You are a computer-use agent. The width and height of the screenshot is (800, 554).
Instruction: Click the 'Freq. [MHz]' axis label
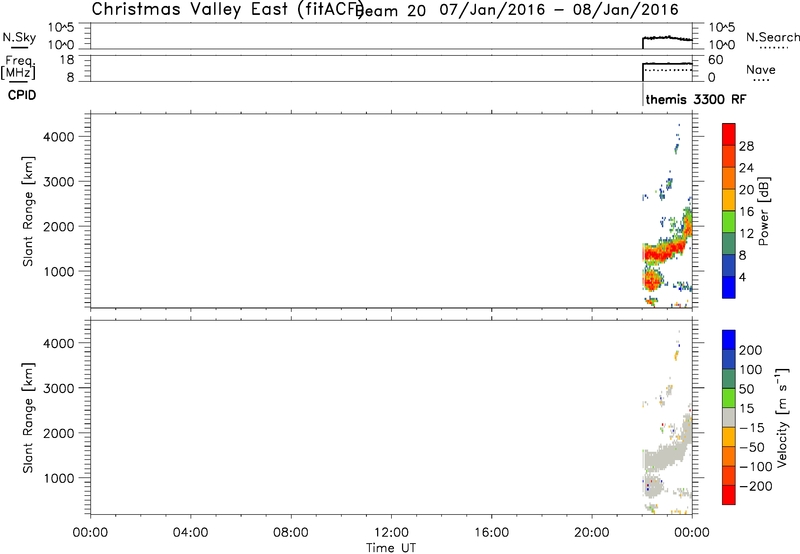click(x=18, y=67)
